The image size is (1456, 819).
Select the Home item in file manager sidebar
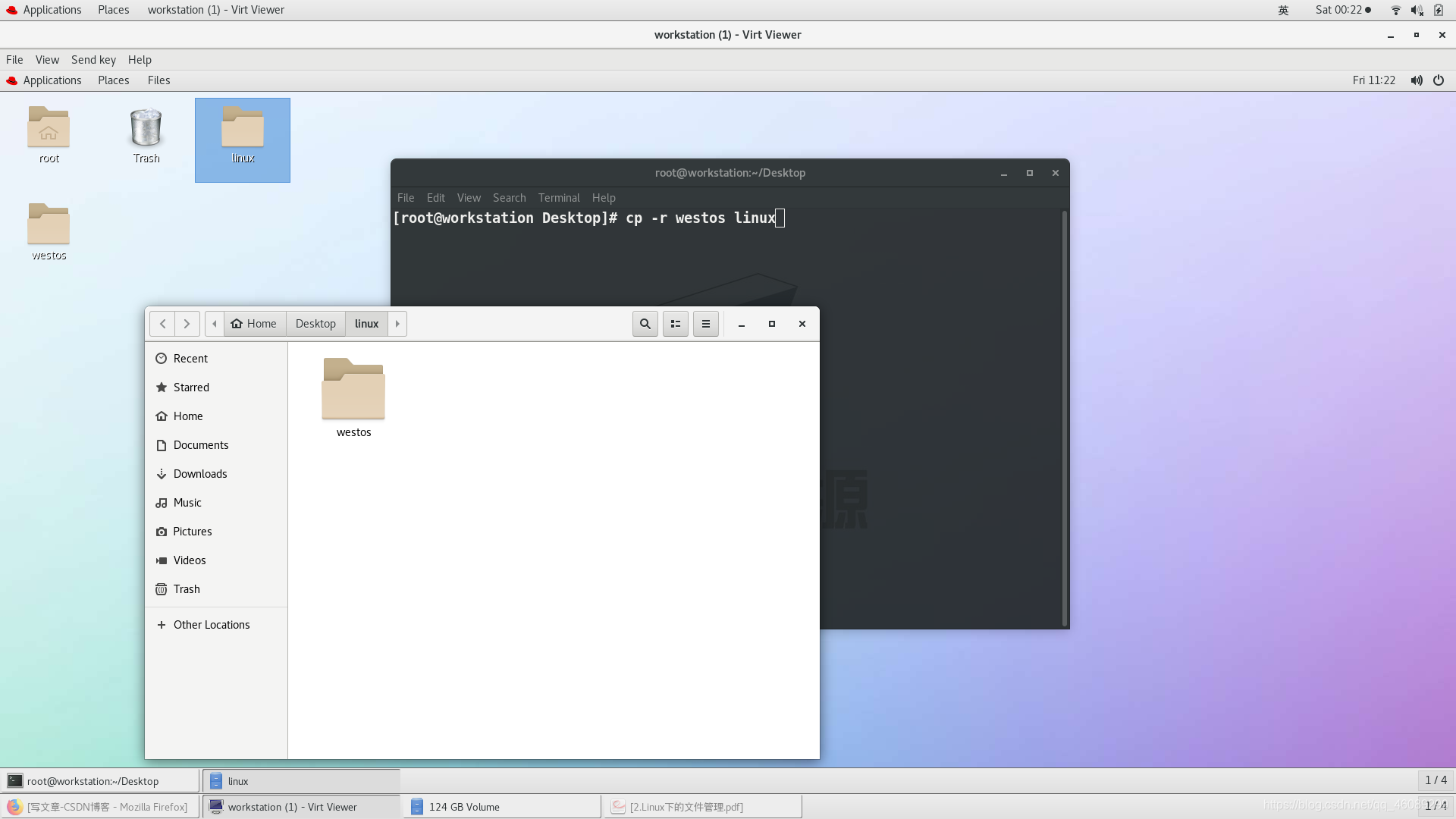click(x=188, y=416)
